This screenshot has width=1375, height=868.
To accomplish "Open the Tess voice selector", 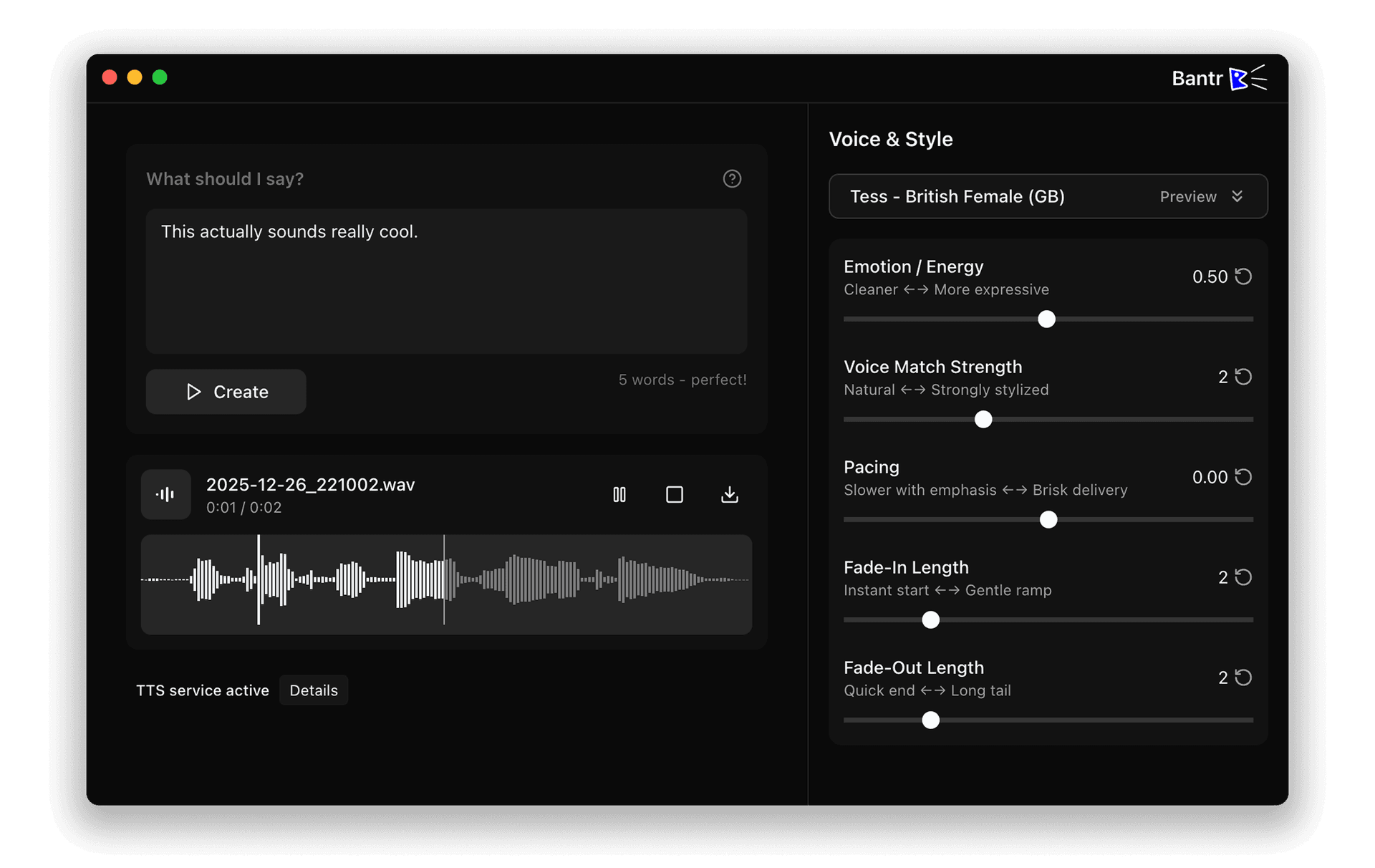I will coord(957,196).
